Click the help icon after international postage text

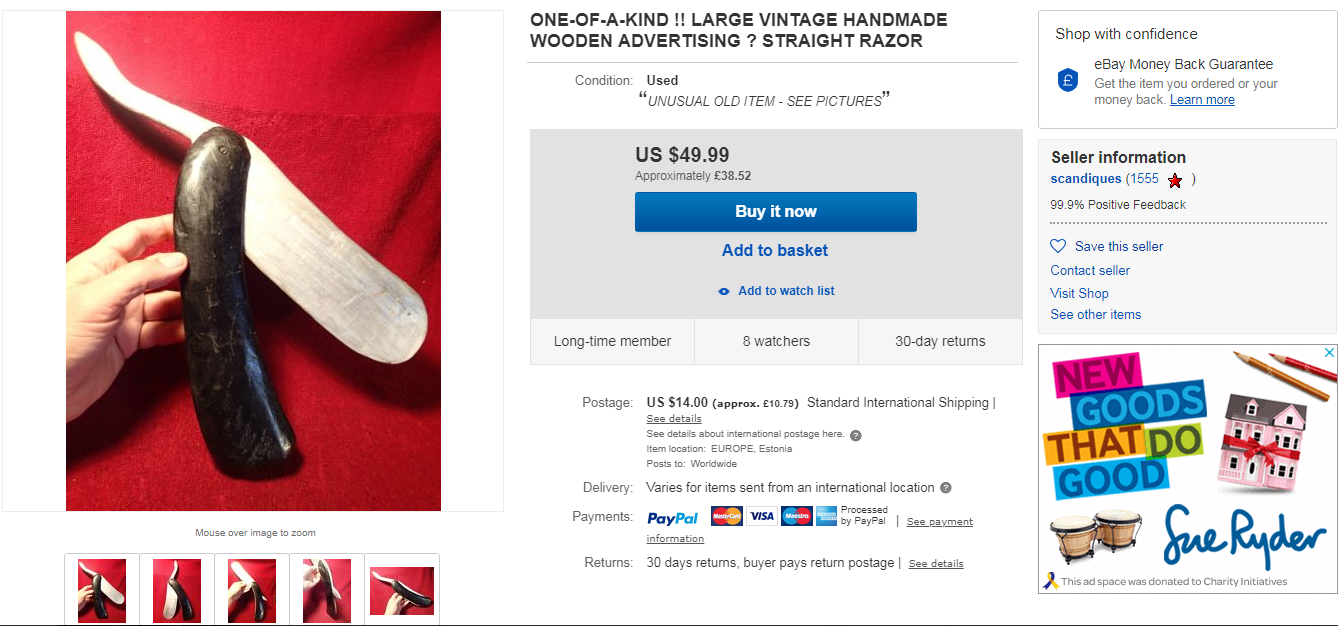tap(856, 435)
